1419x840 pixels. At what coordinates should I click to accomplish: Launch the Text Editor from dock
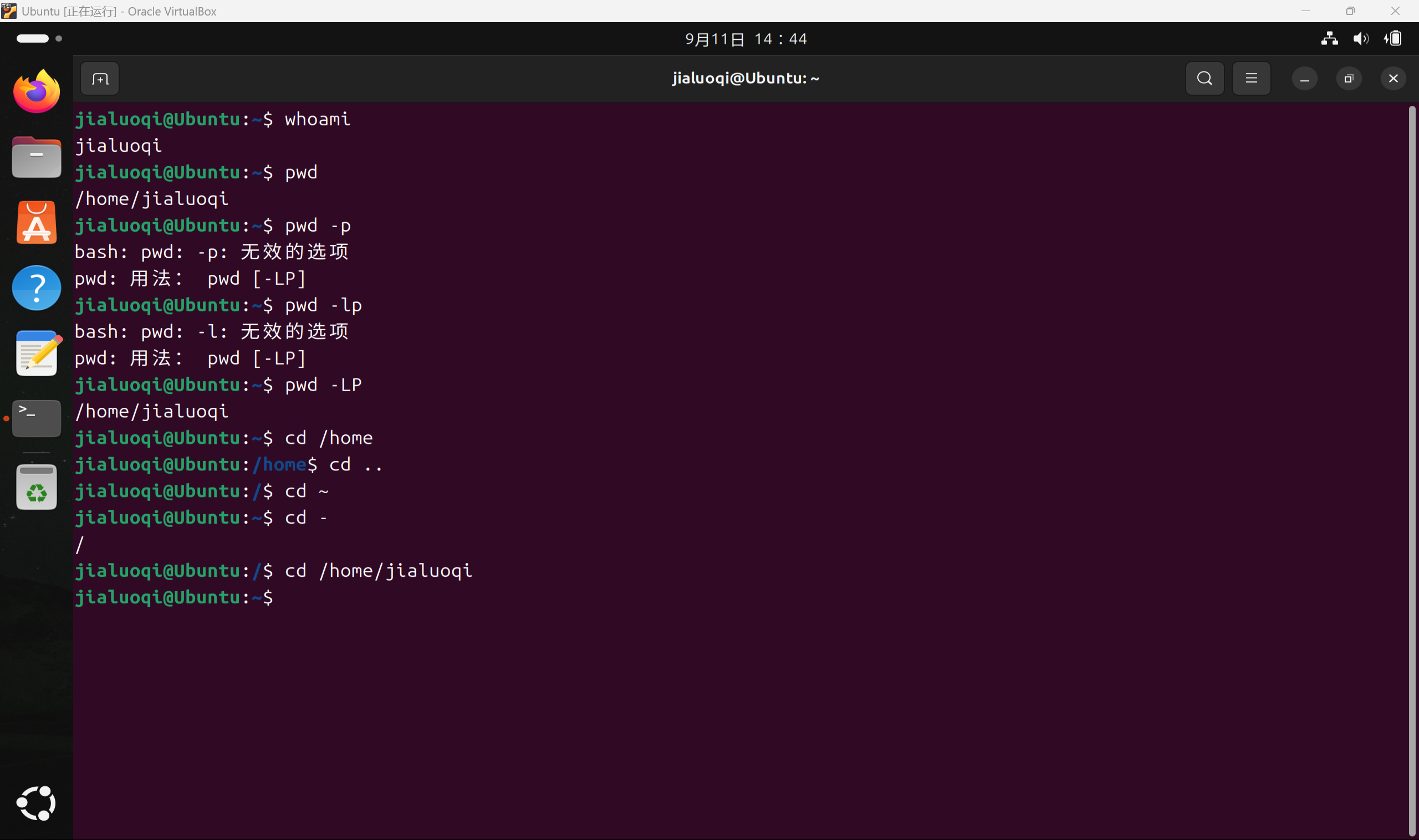pyautogui.click(x=37, y=353)
